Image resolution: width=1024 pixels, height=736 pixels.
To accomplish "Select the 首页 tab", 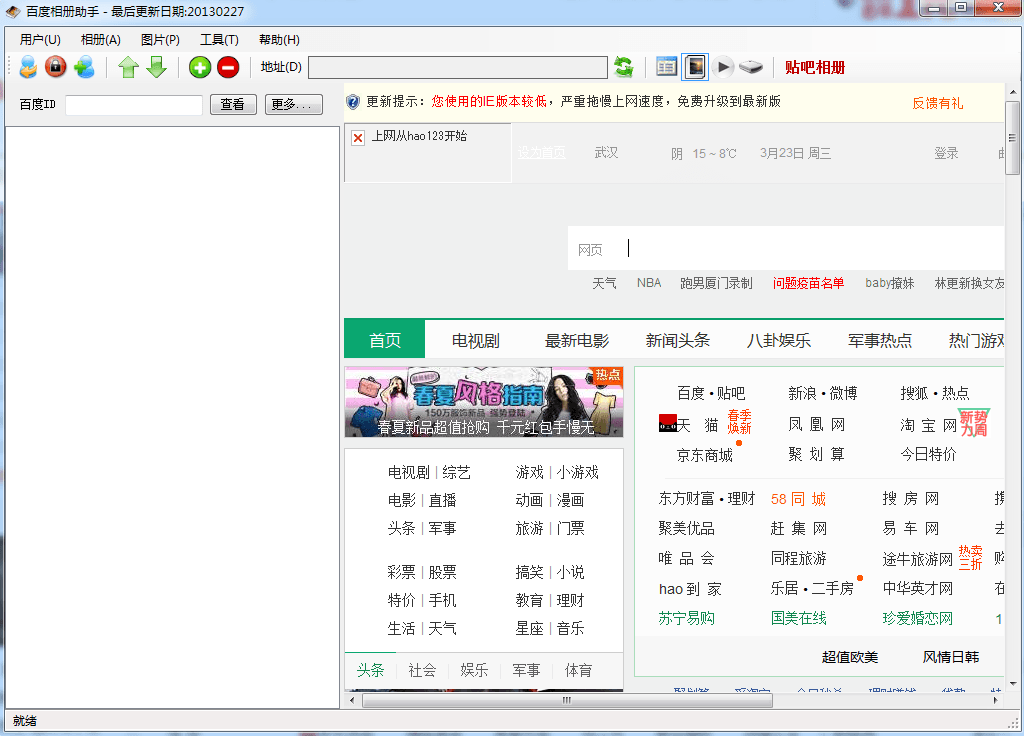I will [x=385, y=340].
